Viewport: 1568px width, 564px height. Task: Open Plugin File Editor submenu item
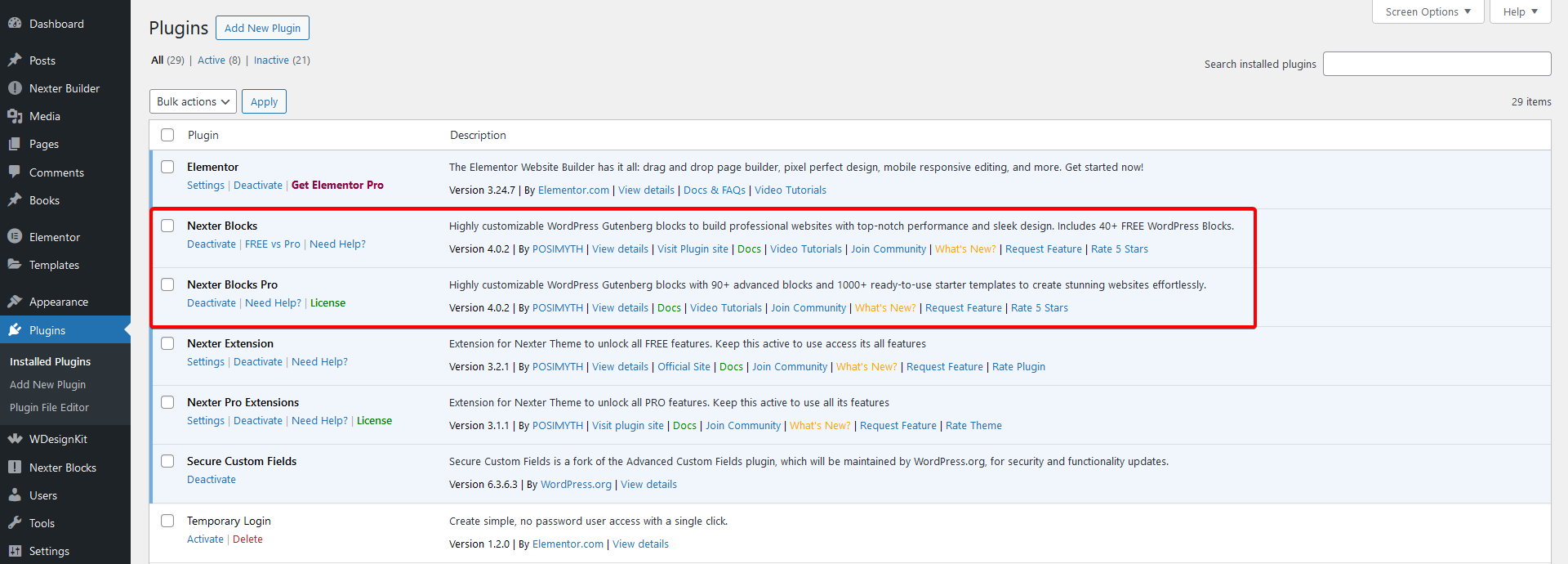point(49,407)
